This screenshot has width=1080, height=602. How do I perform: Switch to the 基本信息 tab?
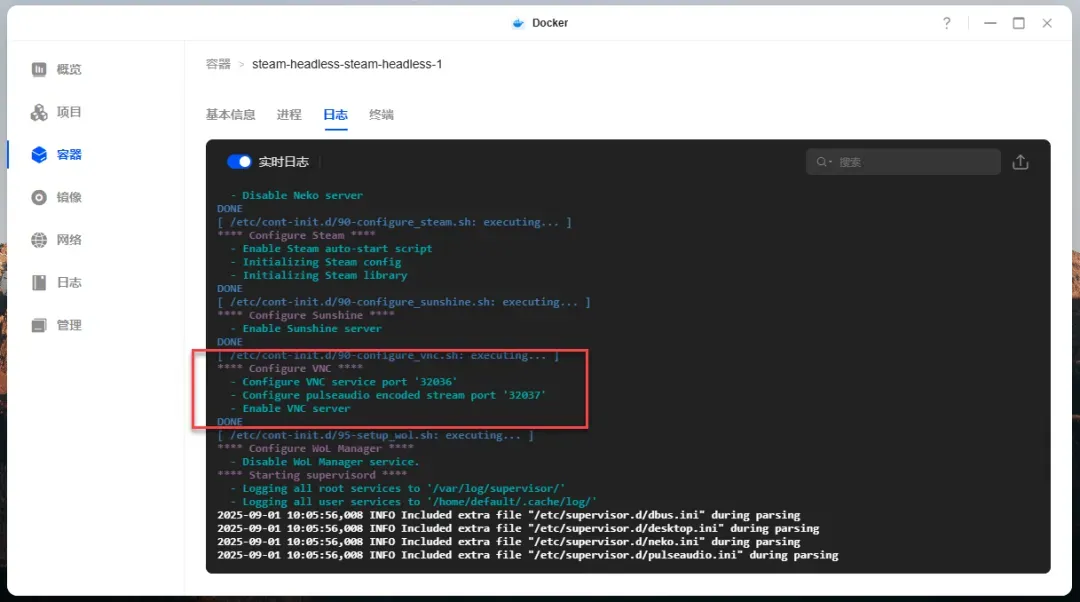coord(230,115)
